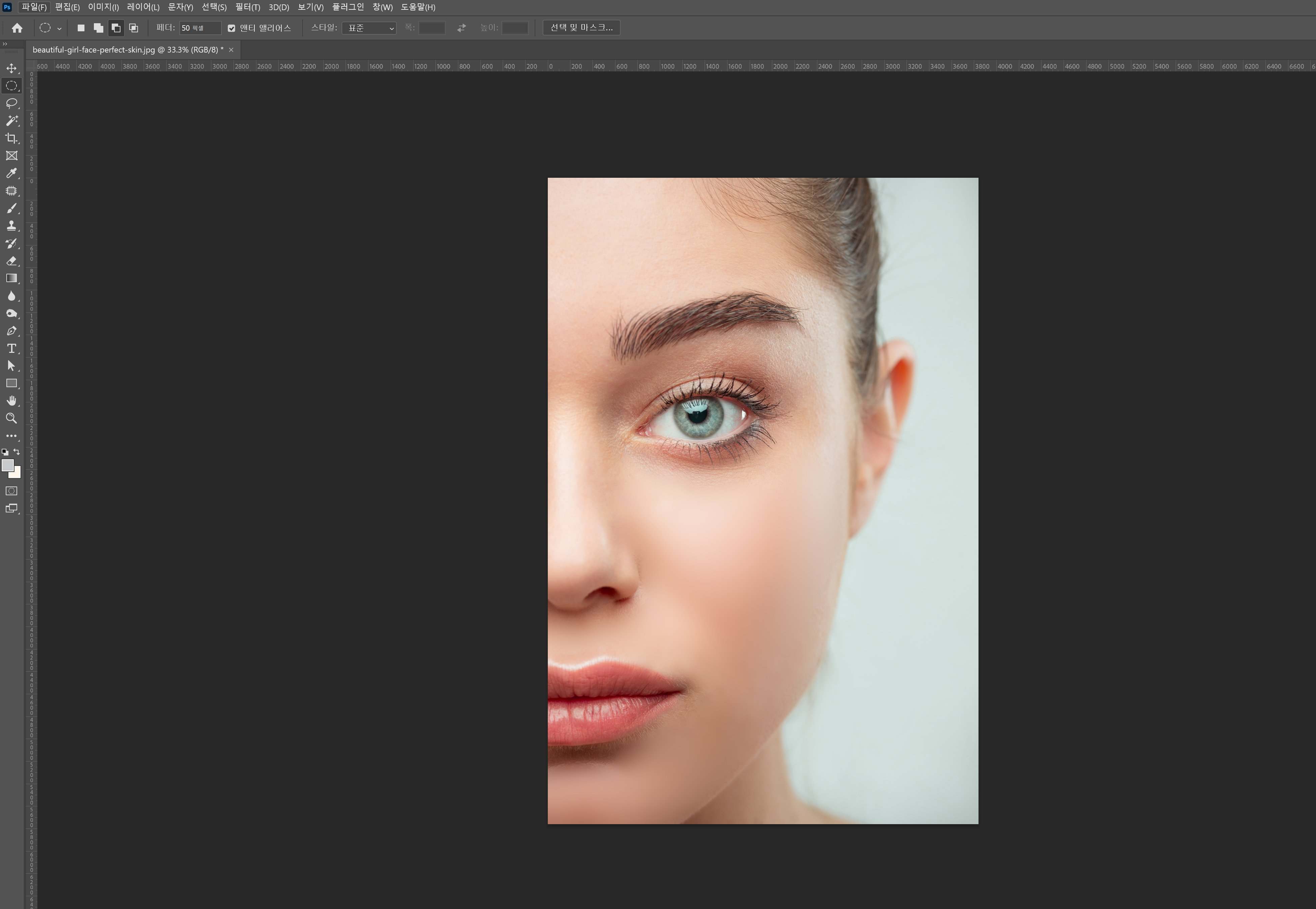
Task: Open the 스타일 표준 dropdown
Action: (x=369, y=28)
